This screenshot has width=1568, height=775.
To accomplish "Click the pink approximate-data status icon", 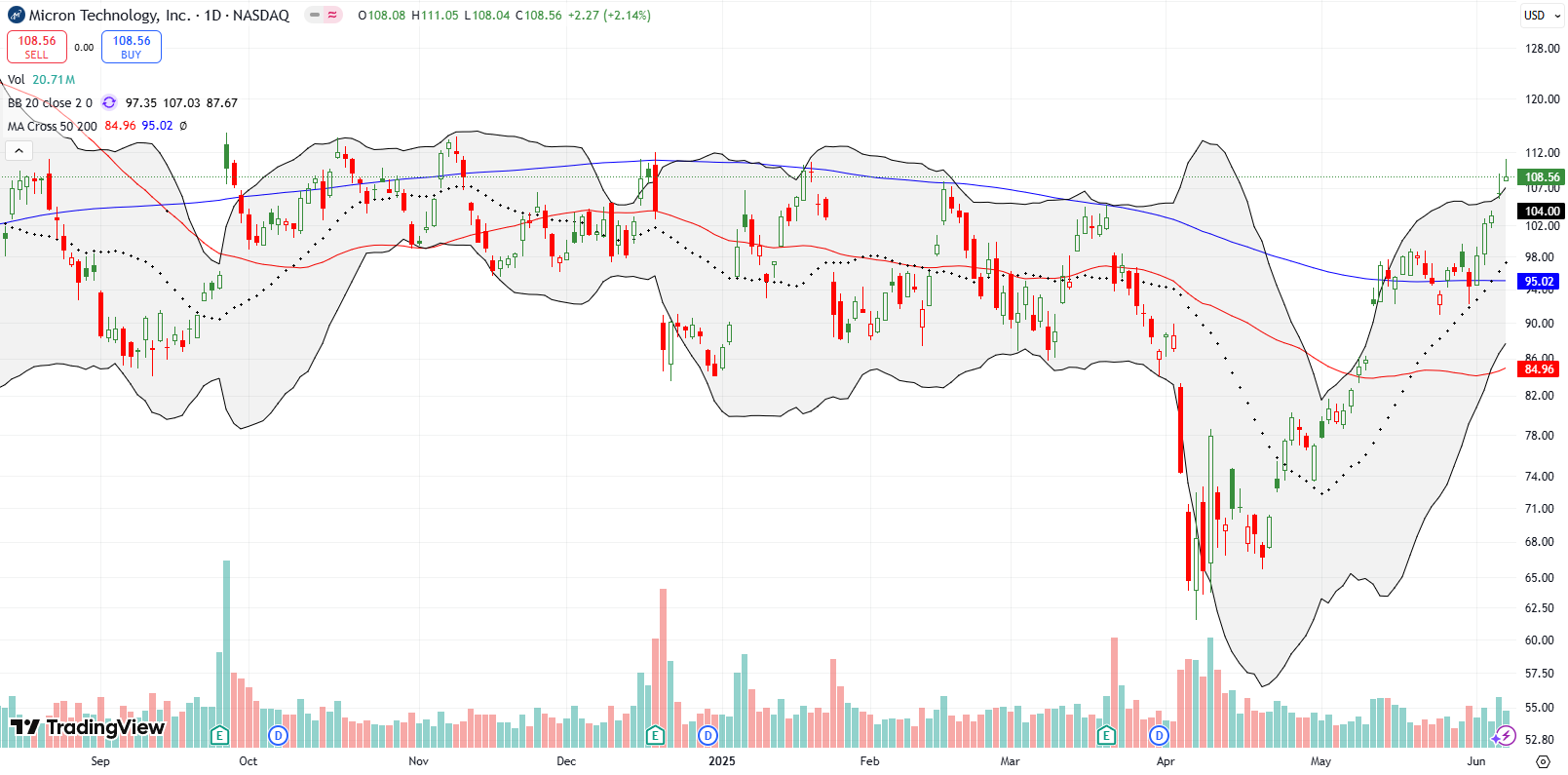I will click(x=332, y=16).
